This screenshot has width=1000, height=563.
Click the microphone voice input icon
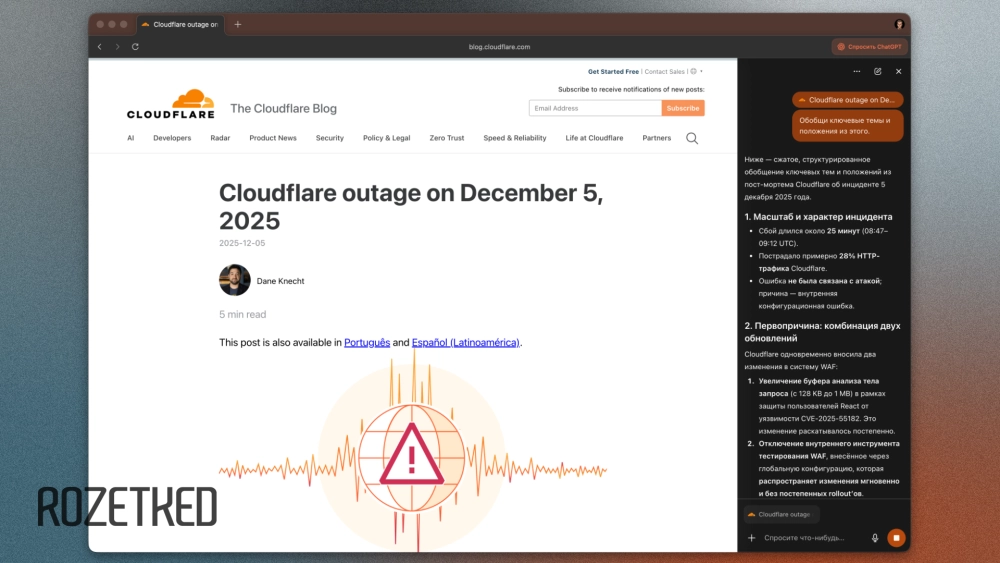[875, 538]
